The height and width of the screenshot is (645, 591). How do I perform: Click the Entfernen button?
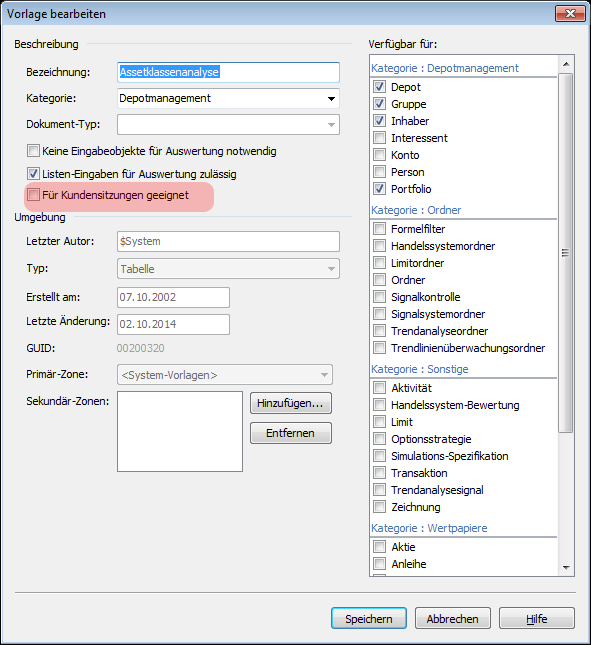tap(290, 433)
